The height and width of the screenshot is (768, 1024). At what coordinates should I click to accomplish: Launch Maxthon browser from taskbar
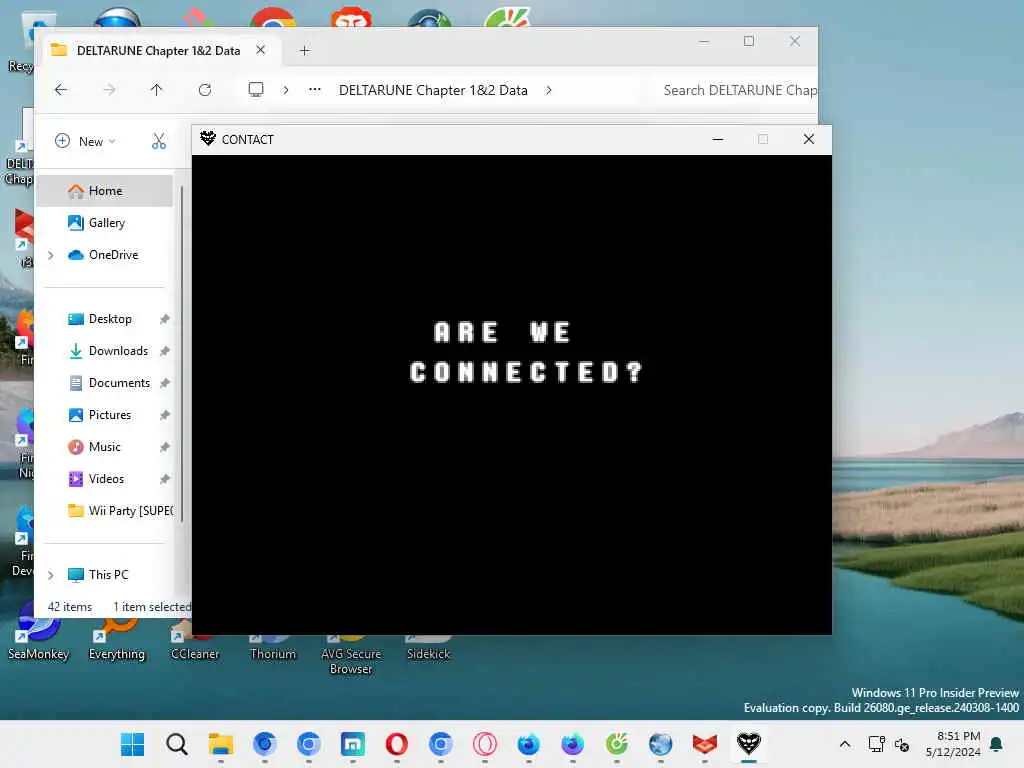[x=353, y=744]
